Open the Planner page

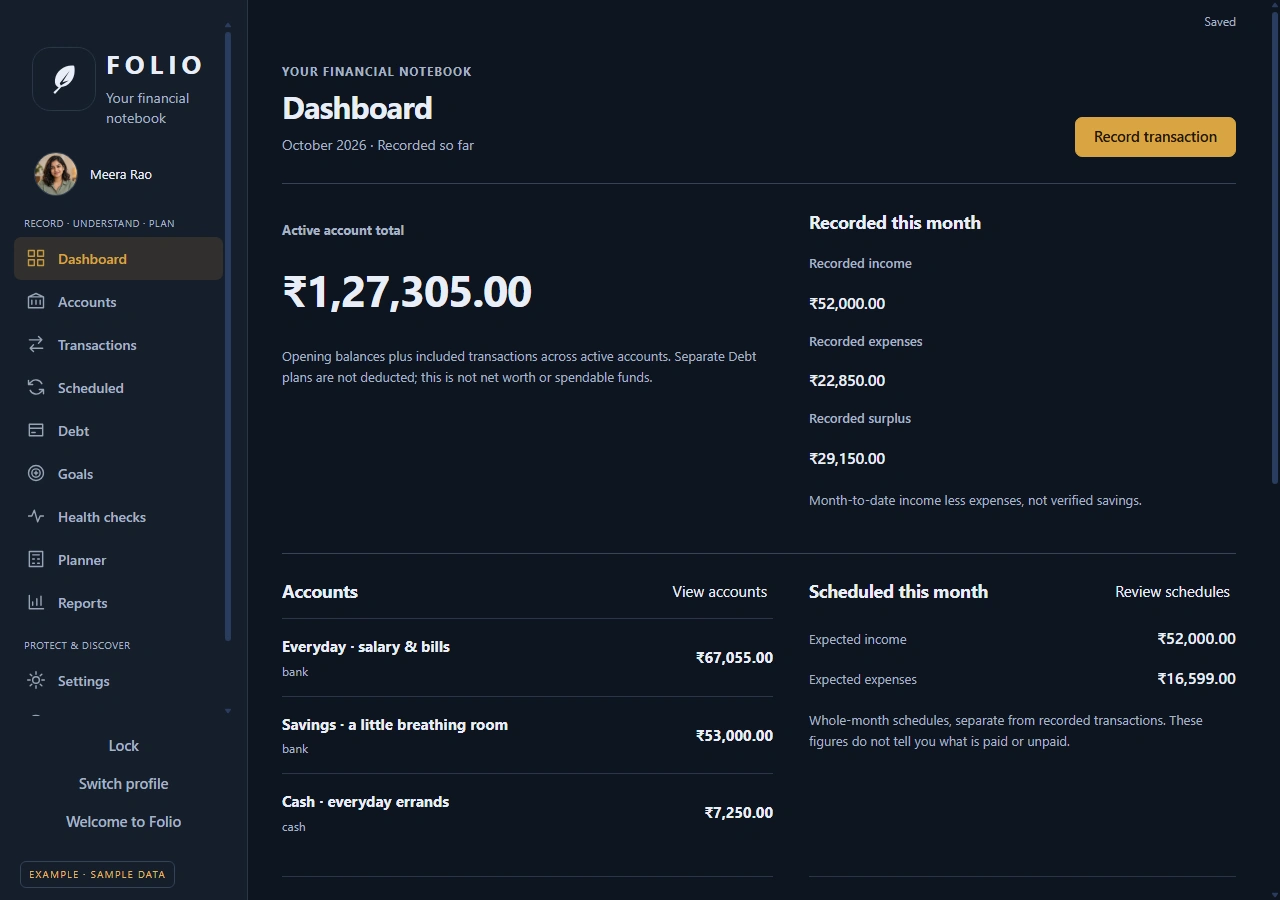118,560
